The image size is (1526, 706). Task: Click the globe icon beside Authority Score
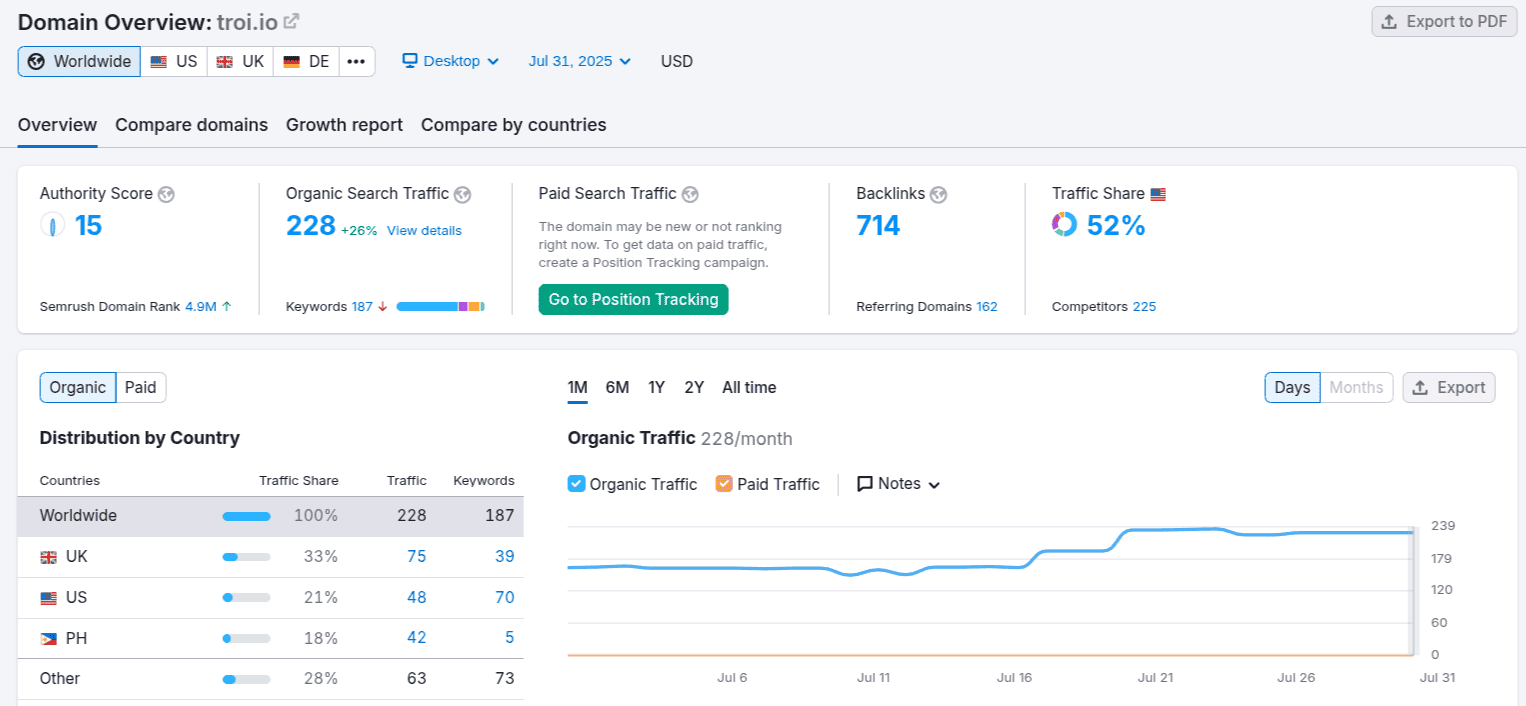coord(166,194)
